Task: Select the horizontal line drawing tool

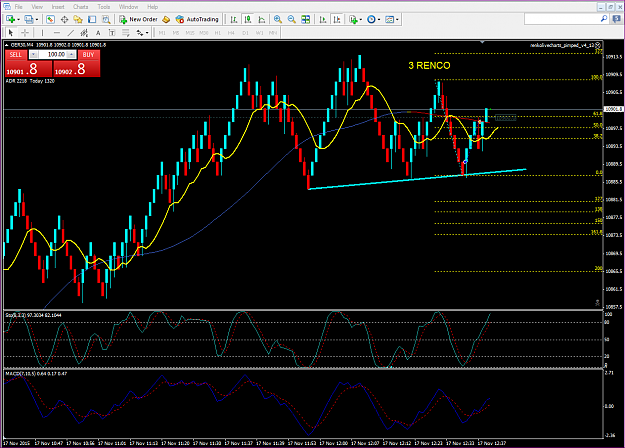Action: tap(57, 33)
